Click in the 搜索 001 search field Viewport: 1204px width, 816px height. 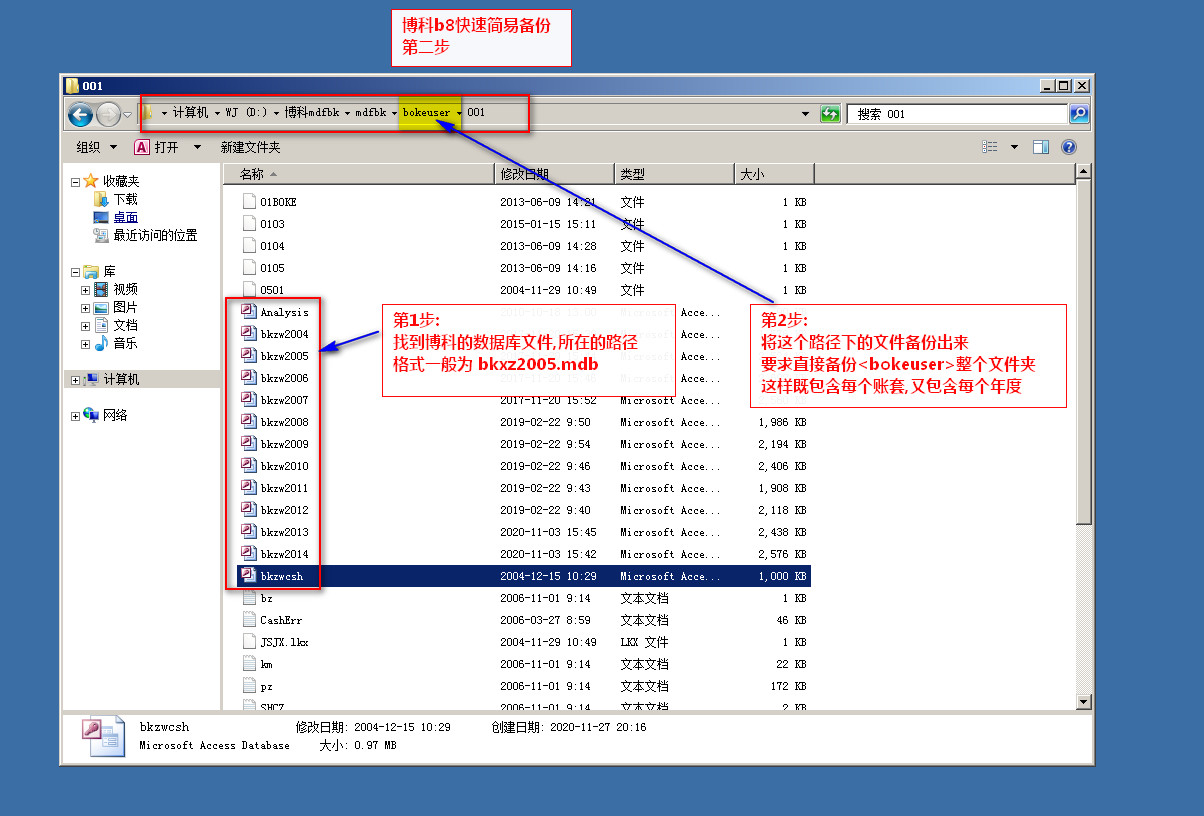(x=955, y=114)
